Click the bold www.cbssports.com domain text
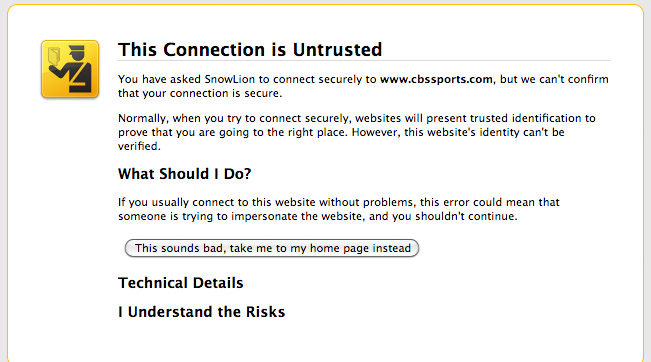This screenshot has width=651, height=362. (x=436, y=79)
